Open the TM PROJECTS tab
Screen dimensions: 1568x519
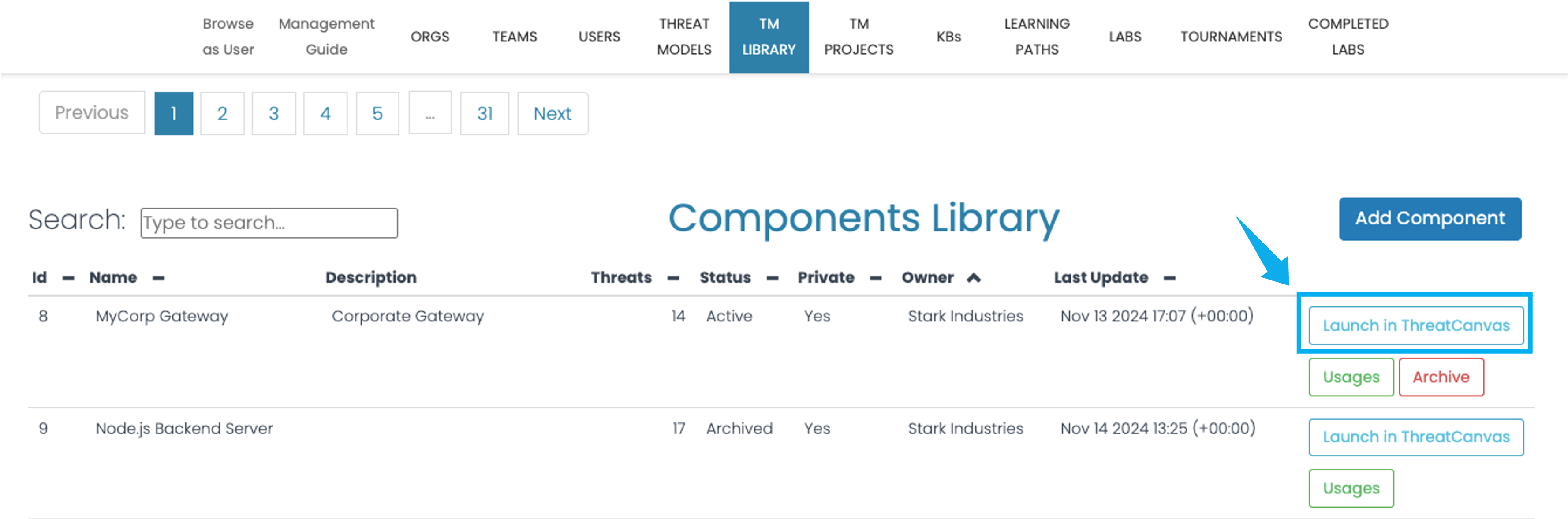[858, 37]
